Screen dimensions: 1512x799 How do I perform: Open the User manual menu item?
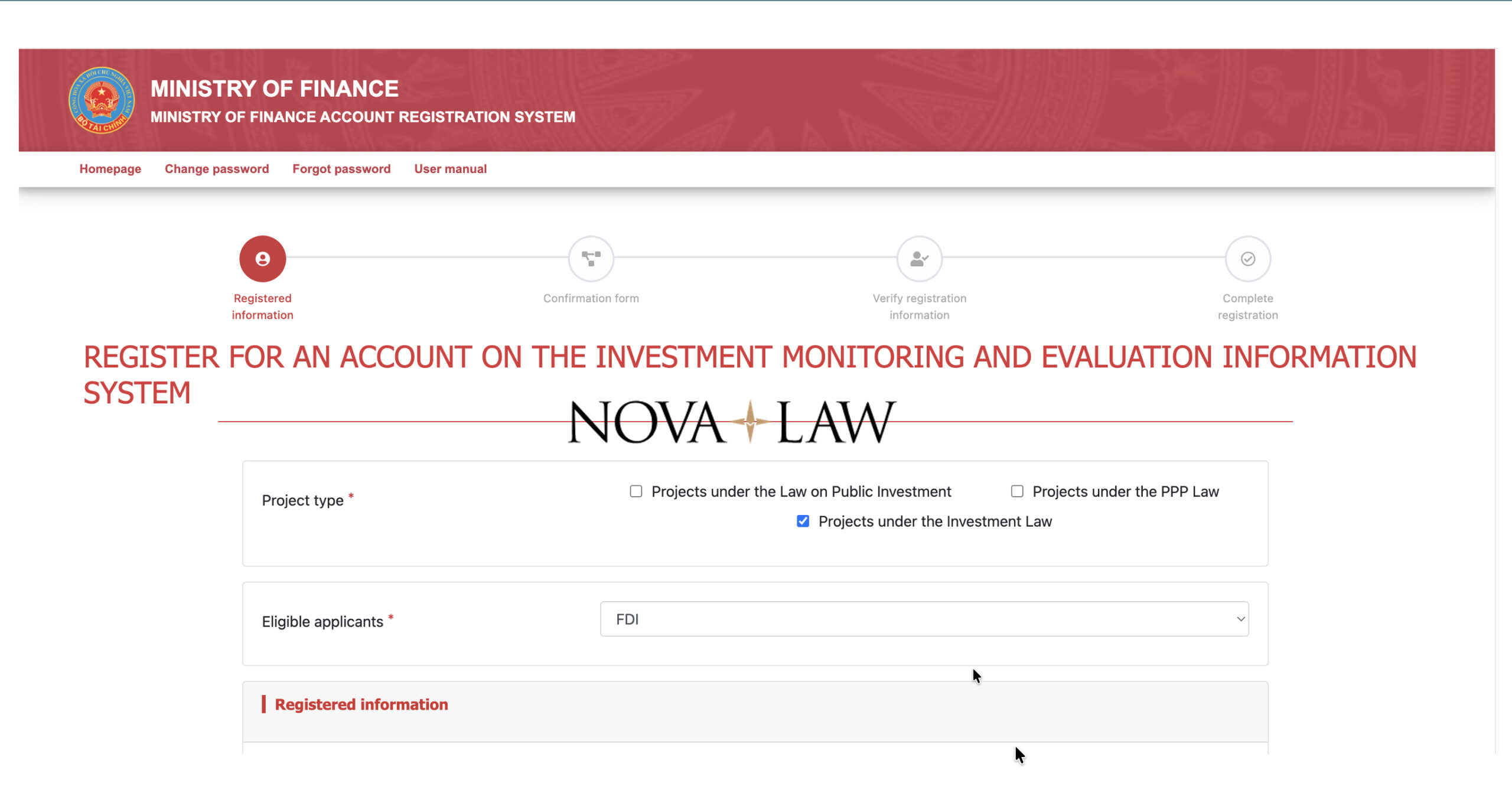click(x=450, y=169)
